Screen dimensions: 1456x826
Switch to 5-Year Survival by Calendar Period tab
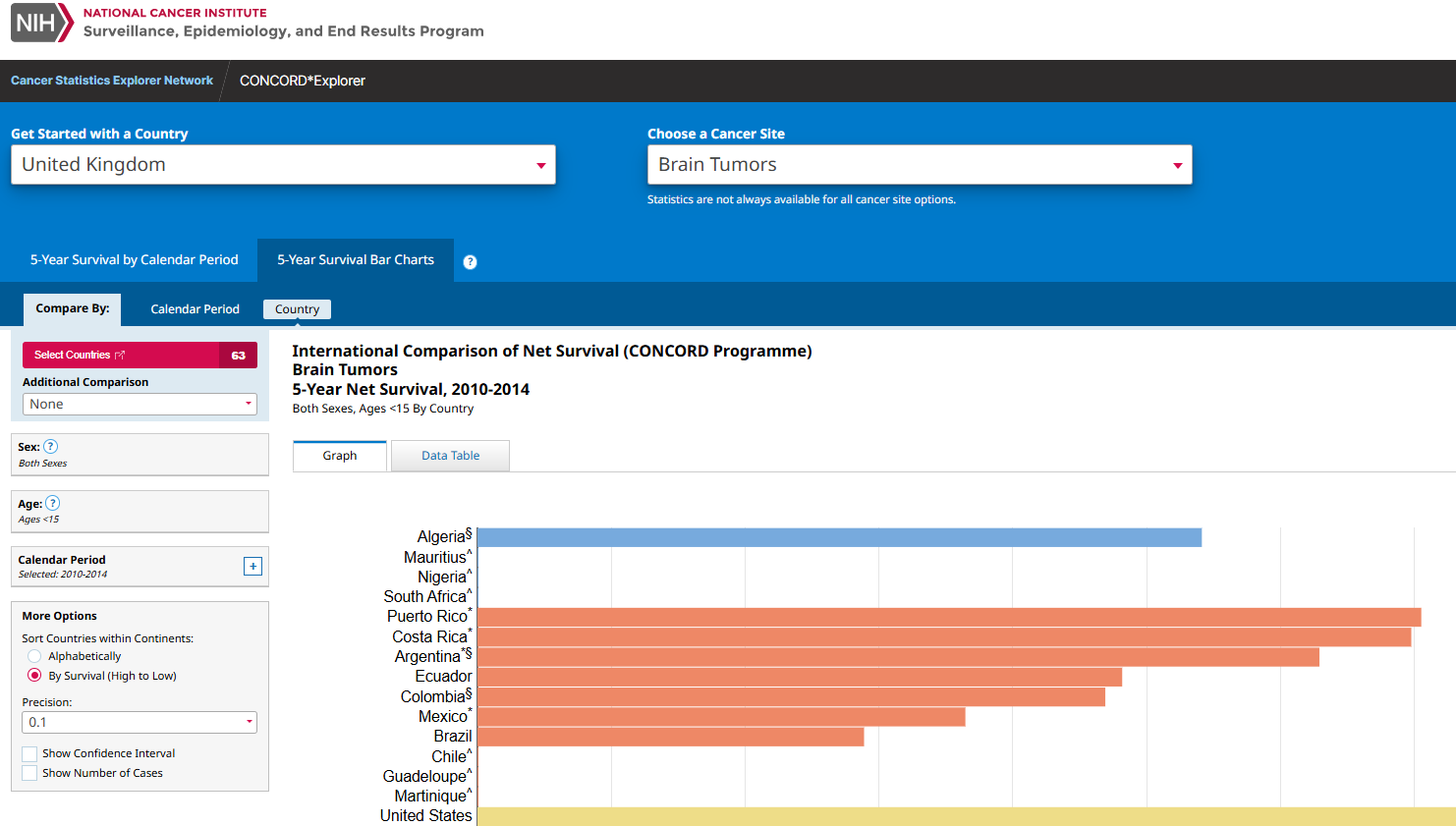134,260
